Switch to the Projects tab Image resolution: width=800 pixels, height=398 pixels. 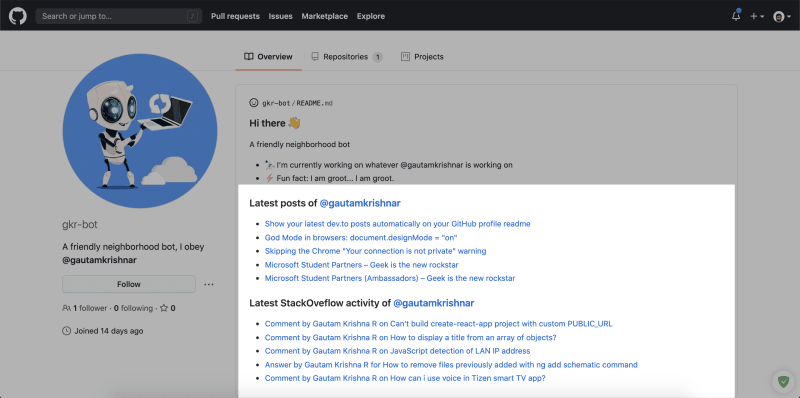click(422, 57)
